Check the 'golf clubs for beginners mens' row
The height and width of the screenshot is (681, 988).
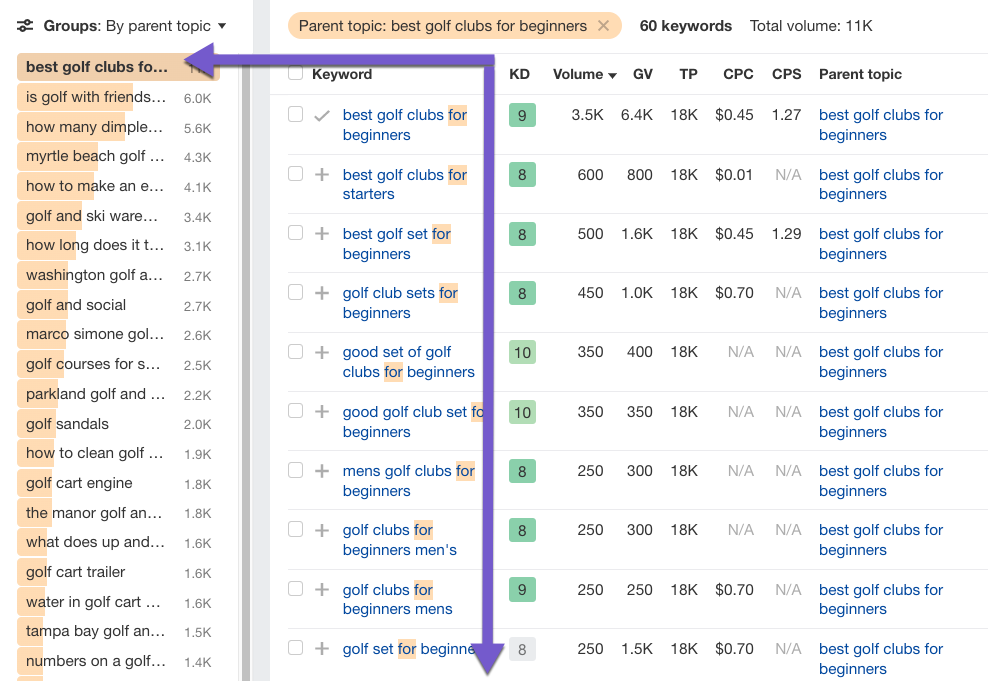[296, 589]
